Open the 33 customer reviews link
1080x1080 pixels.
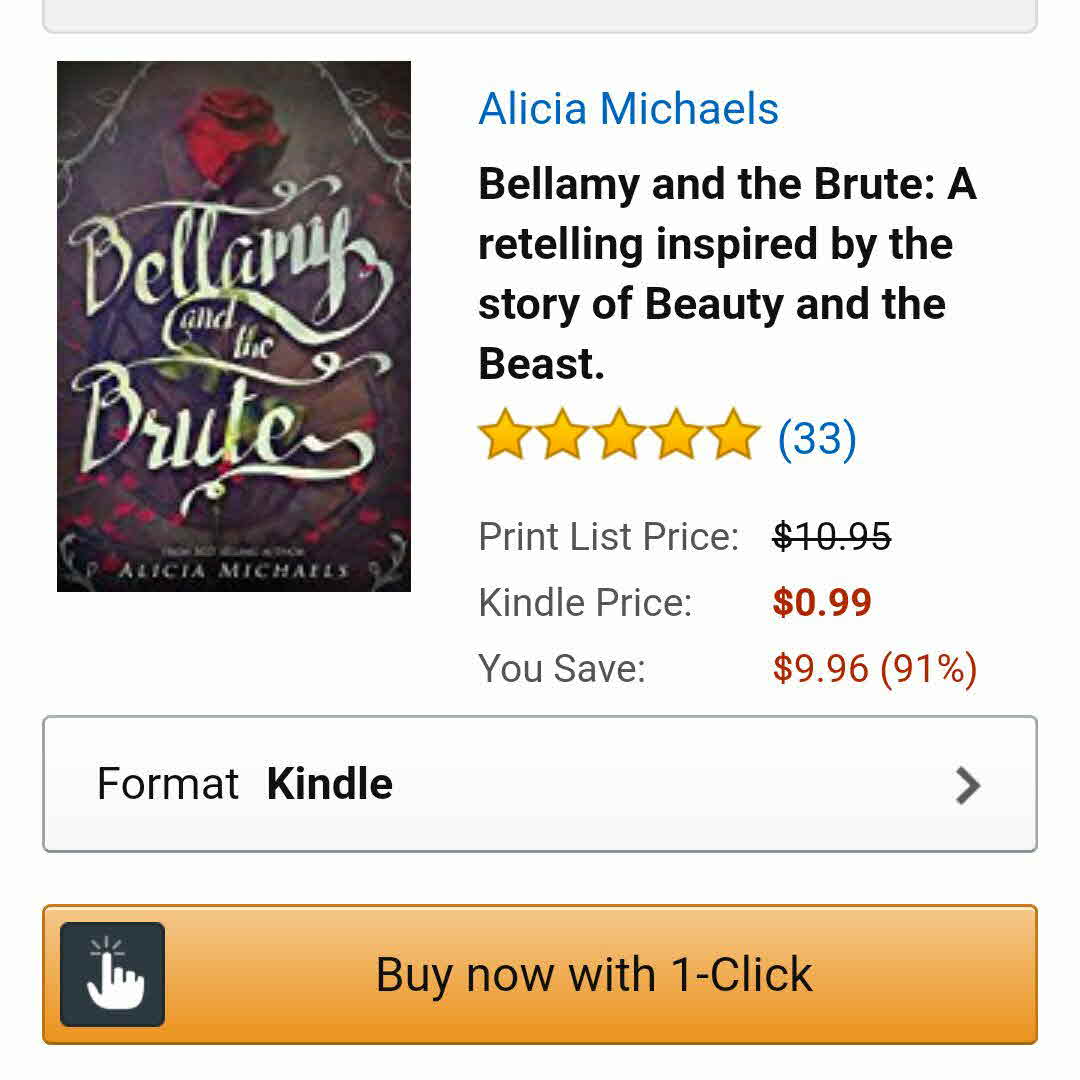817,438
